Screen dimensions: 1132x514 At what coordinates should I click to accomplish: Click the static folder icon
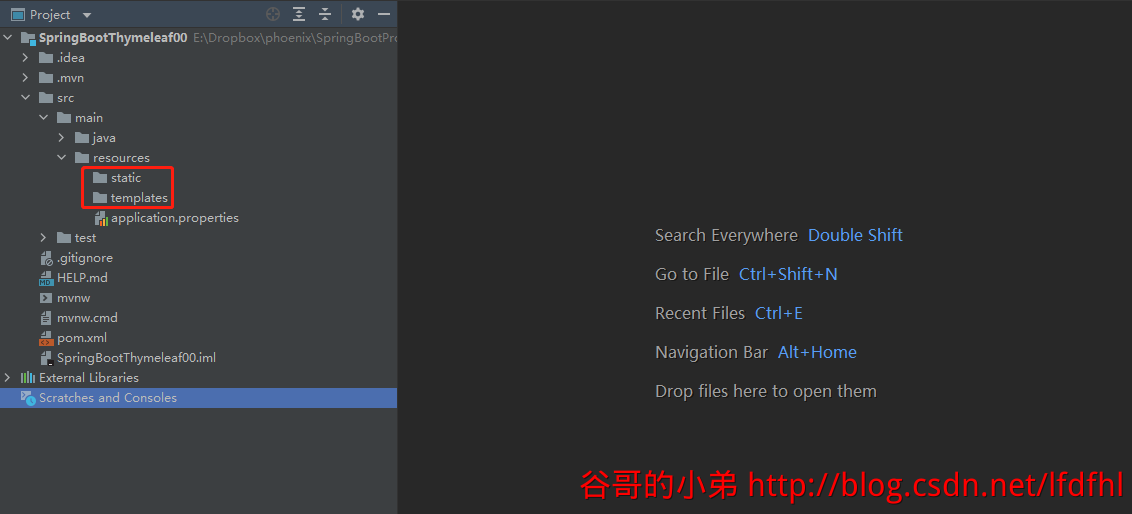[100, 178]
